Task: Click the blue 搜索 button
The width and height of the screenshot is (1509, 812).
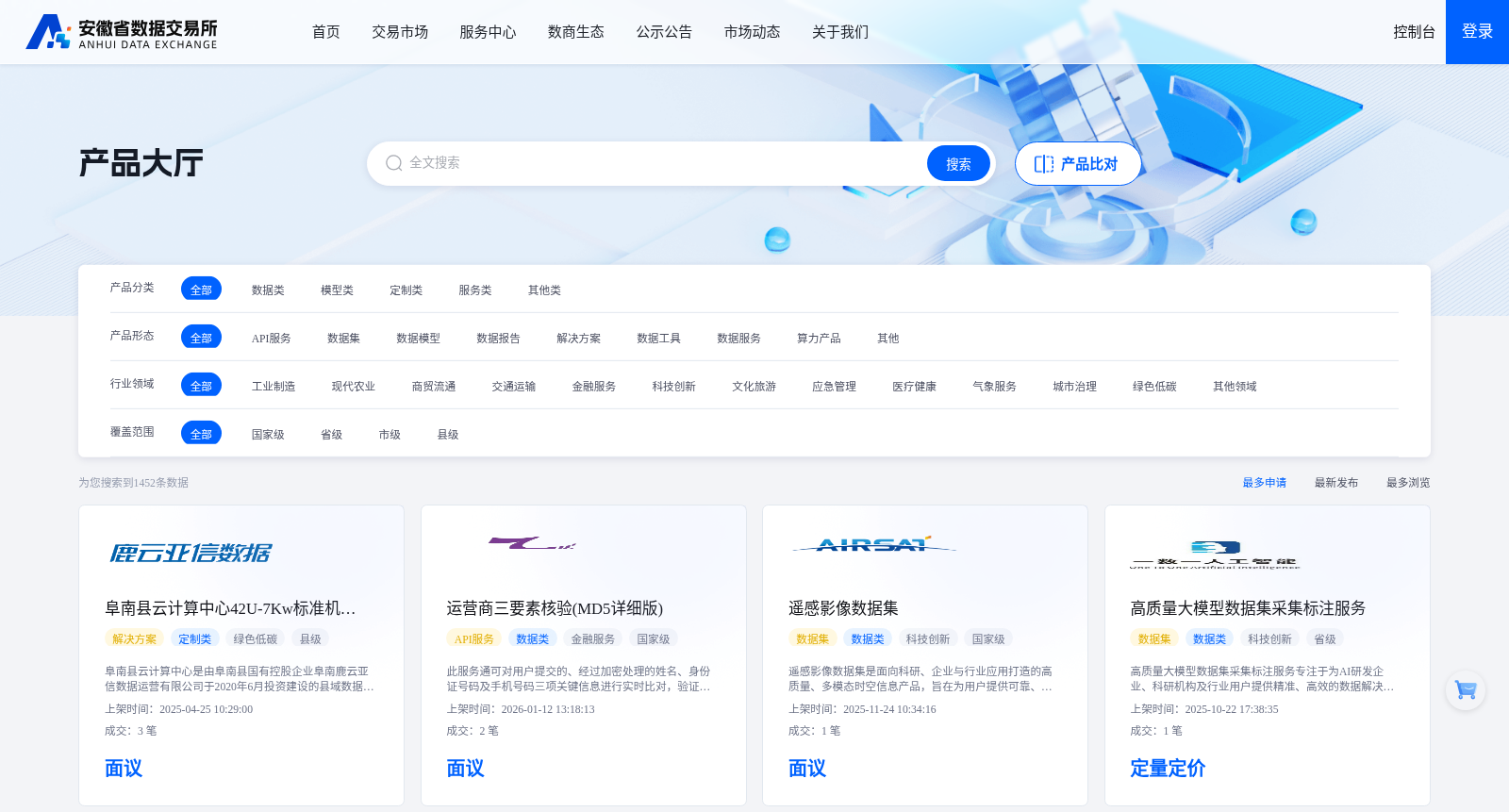Action: (958, 163)
